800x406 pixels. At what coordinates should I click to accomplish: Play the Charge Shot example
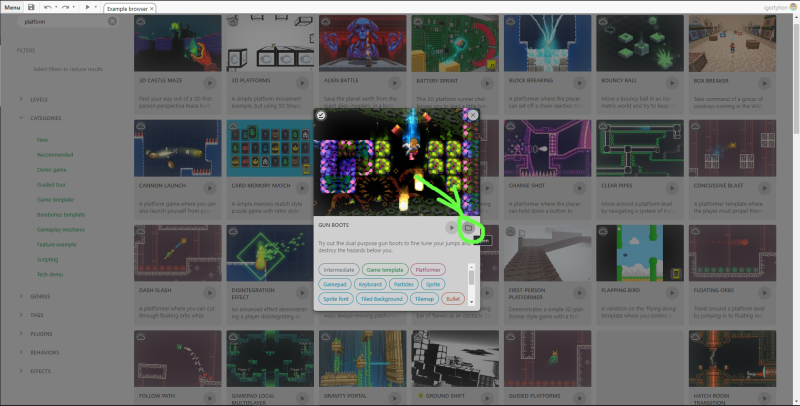(580, 188)
